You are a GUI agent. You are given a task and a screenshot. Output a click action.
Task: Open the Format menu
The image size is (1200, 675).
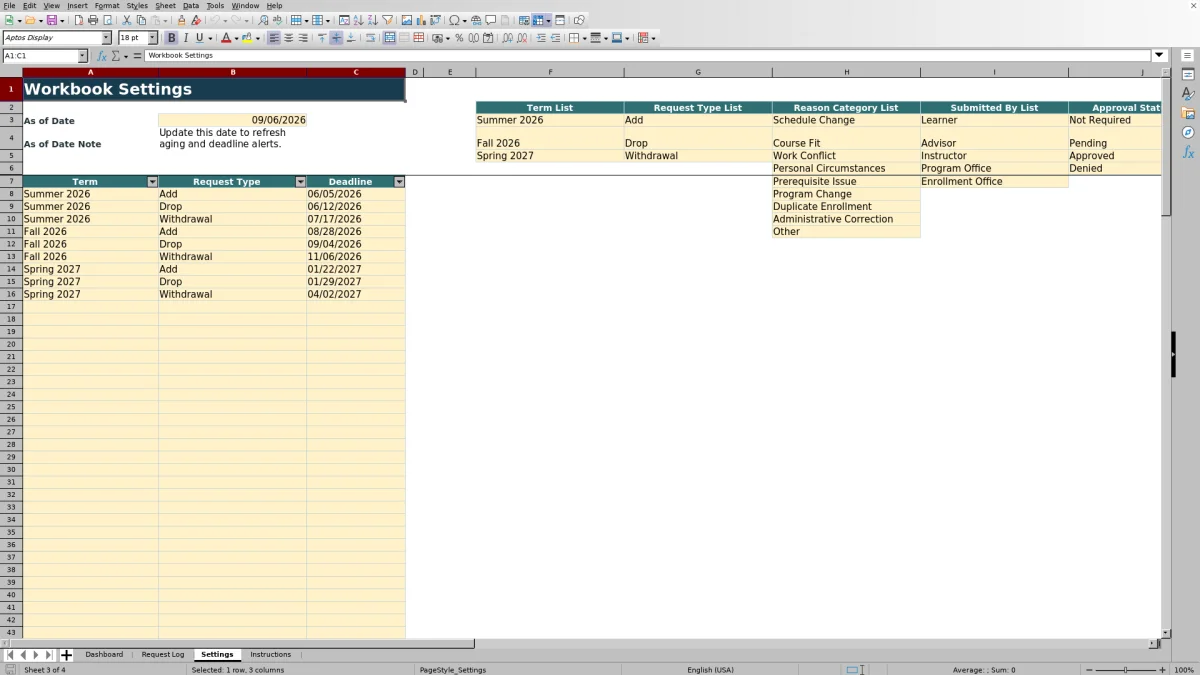coord(107,6)
